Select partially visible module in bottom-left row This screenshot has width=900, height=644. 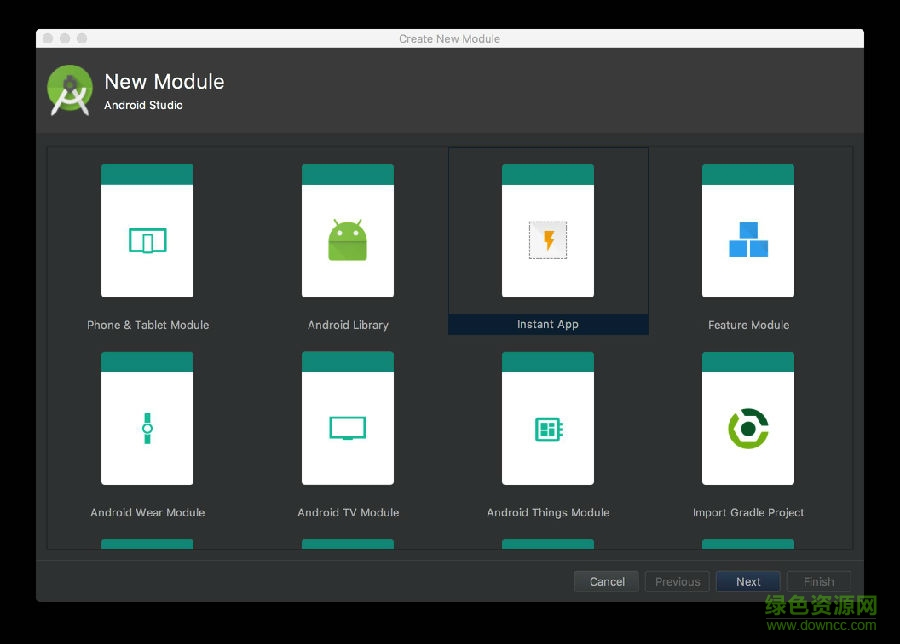point(147,544)
